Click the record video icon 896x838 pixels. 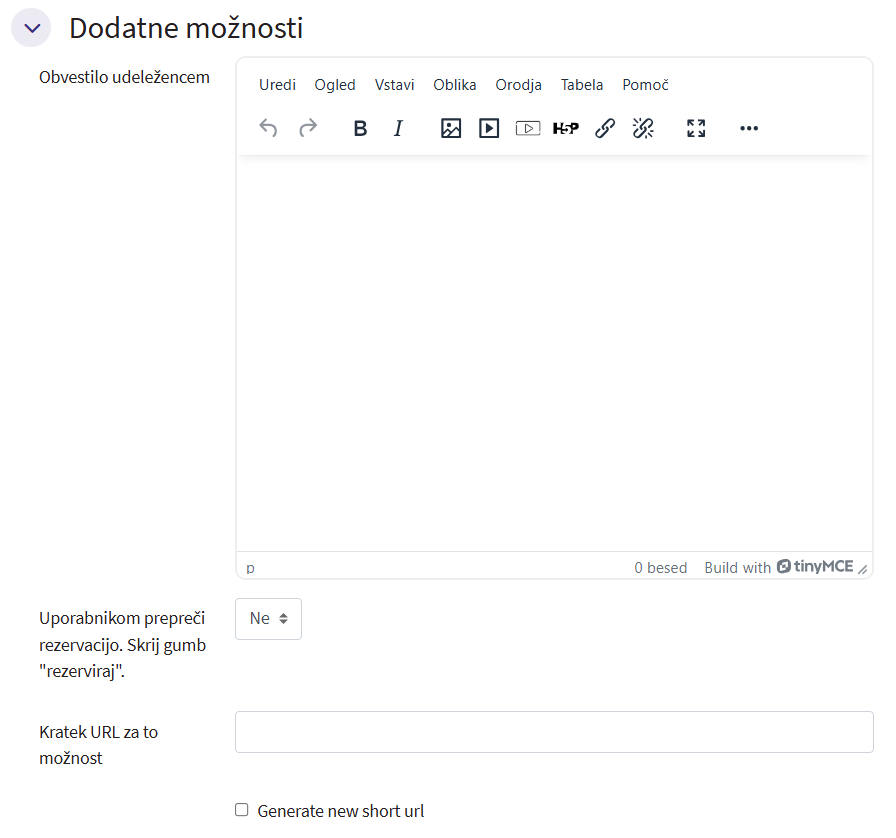pos(528,128)
